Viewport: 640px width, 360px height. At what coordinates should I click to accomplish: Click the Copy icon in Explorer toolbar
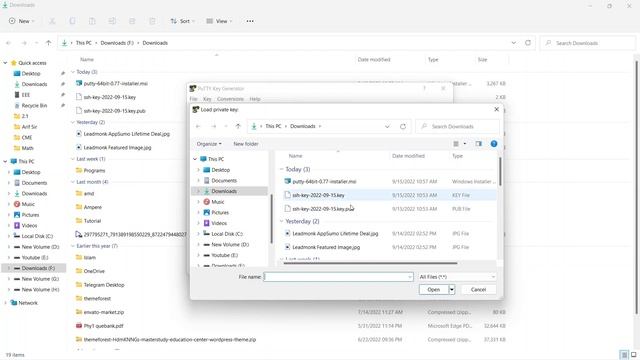[72, 21]
